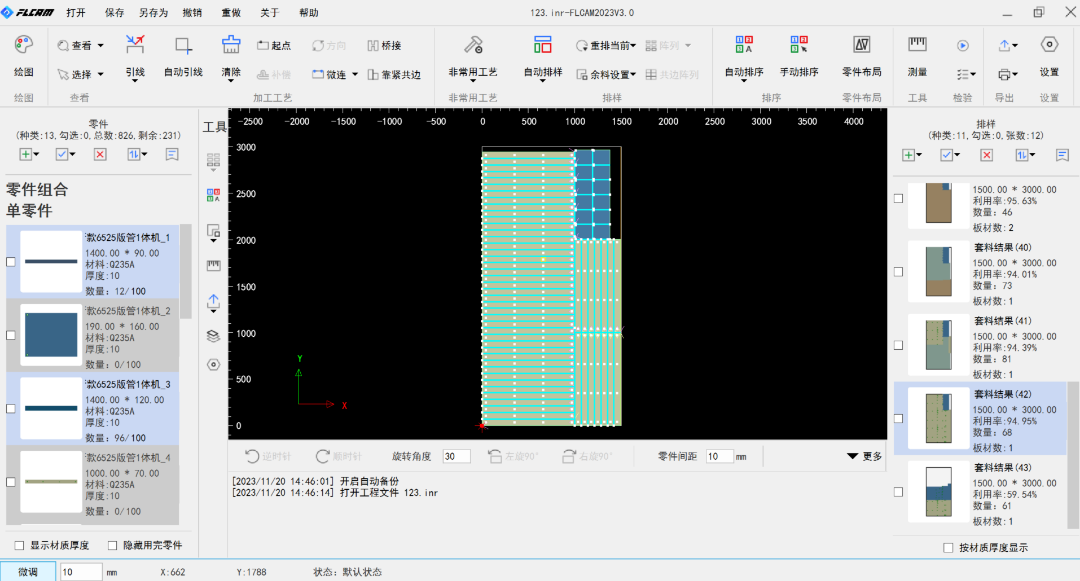This screenshot has height=581, width=1080.
Task: Expand 更多 options below canvas
Action: pyautogui.click(x=864, y=456)
